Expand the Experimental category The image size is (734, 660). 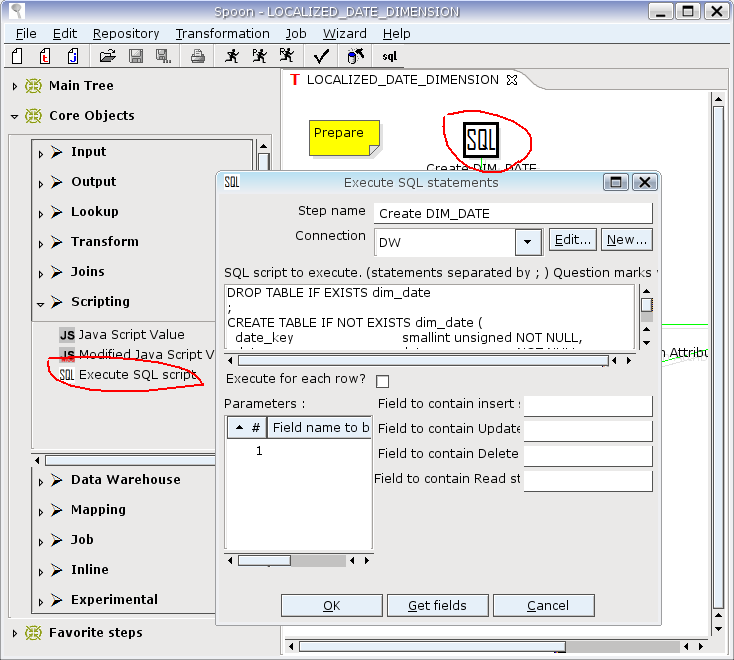pyautogui.click(x=41, y=601)
